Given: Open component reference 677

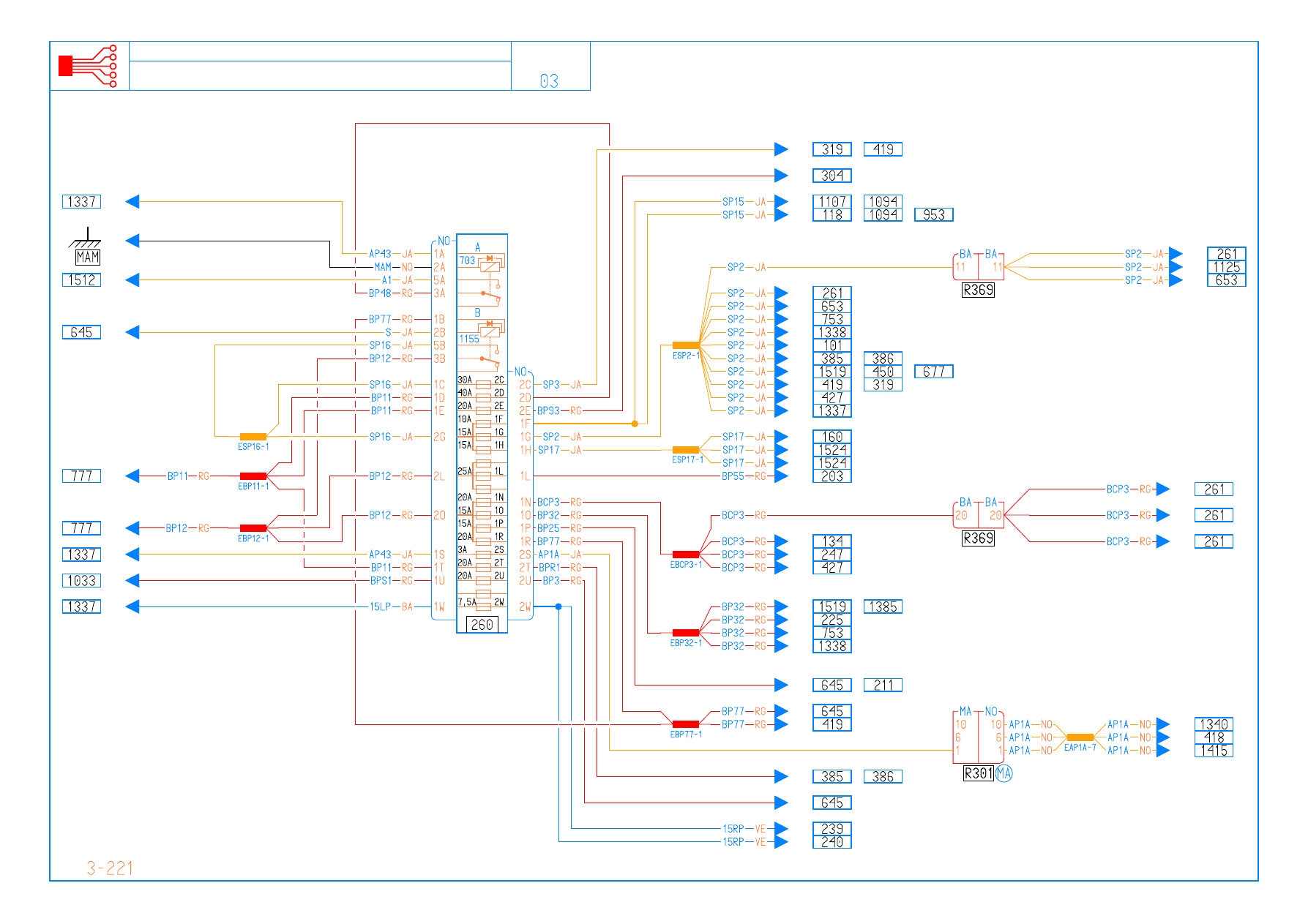Looking at the screenshot, I should click(x=933, y=372).
